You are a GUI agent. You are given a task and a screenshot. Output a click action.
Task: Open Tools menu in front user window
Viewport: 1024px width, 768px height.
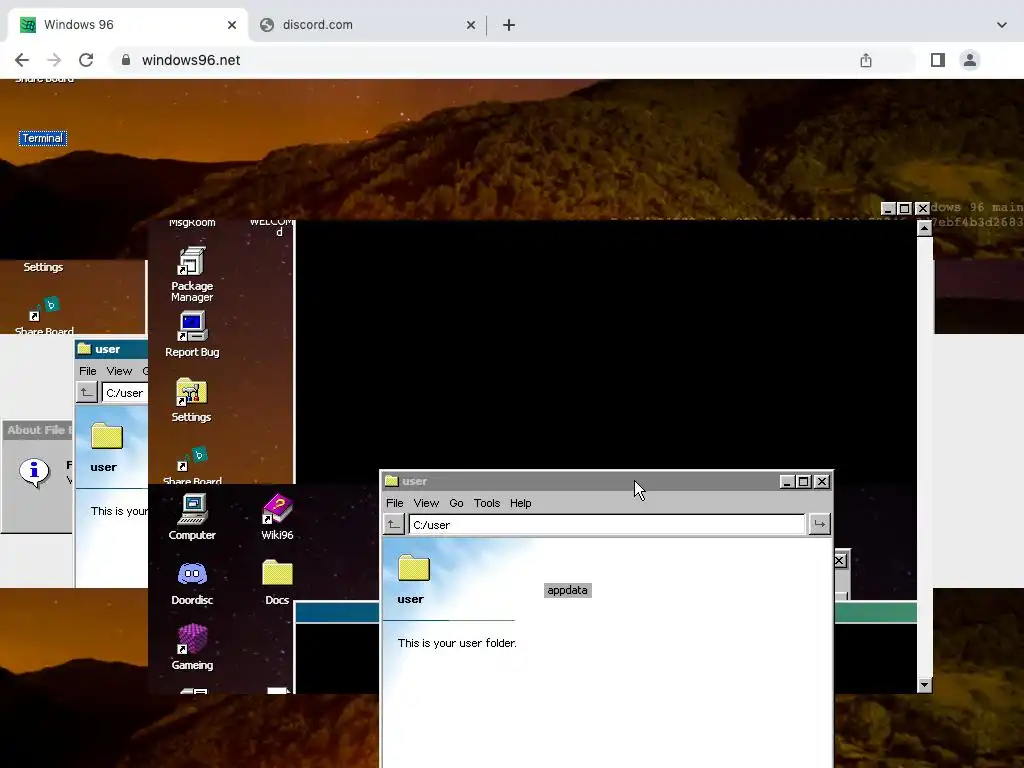tap(487, 503)
